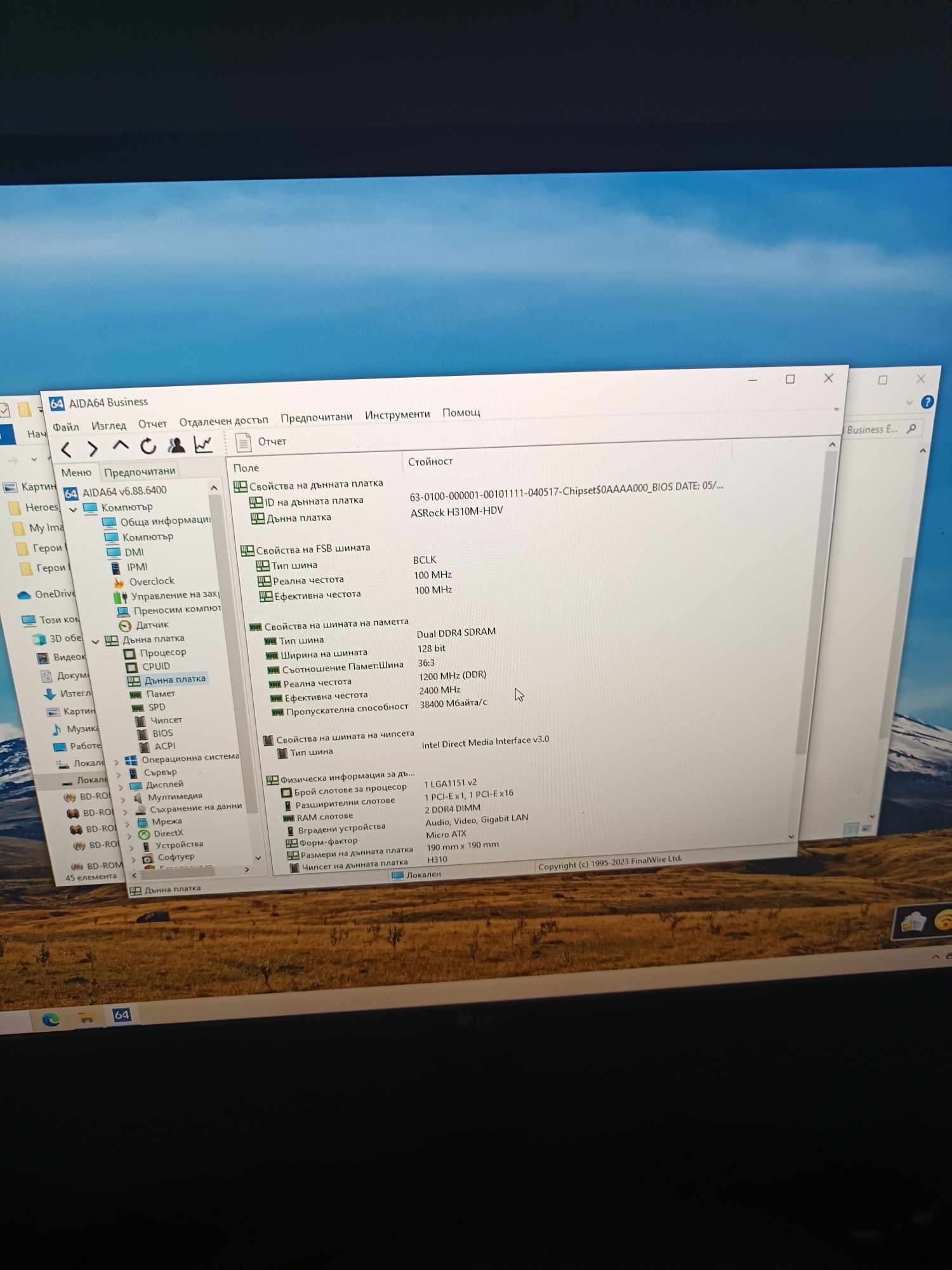Collapse the Компютър tree node
Image resolution: width=952 pixels, height=1270 pixels.
pyautogui.click(x=73, y=509)
